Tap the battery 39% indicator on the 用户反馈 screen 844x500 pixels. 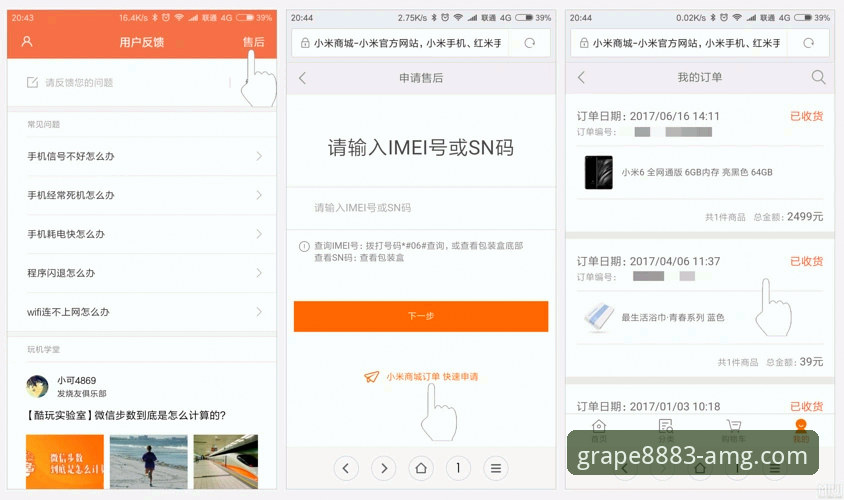pyautogui.click(x=254, y=17)
